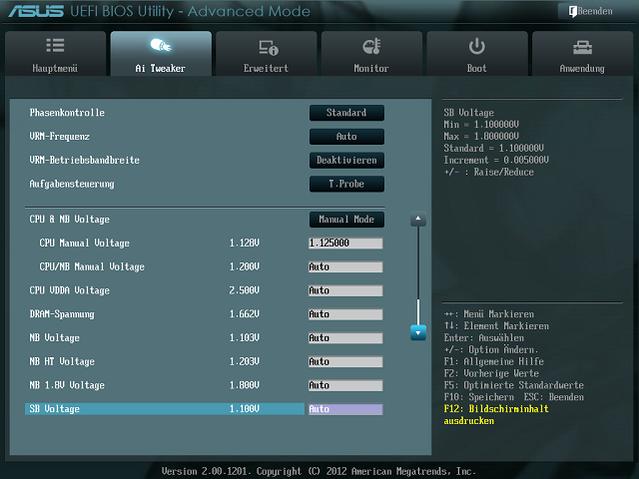Open the Monitor tab
639x479 pixels.
click(372, 53)
